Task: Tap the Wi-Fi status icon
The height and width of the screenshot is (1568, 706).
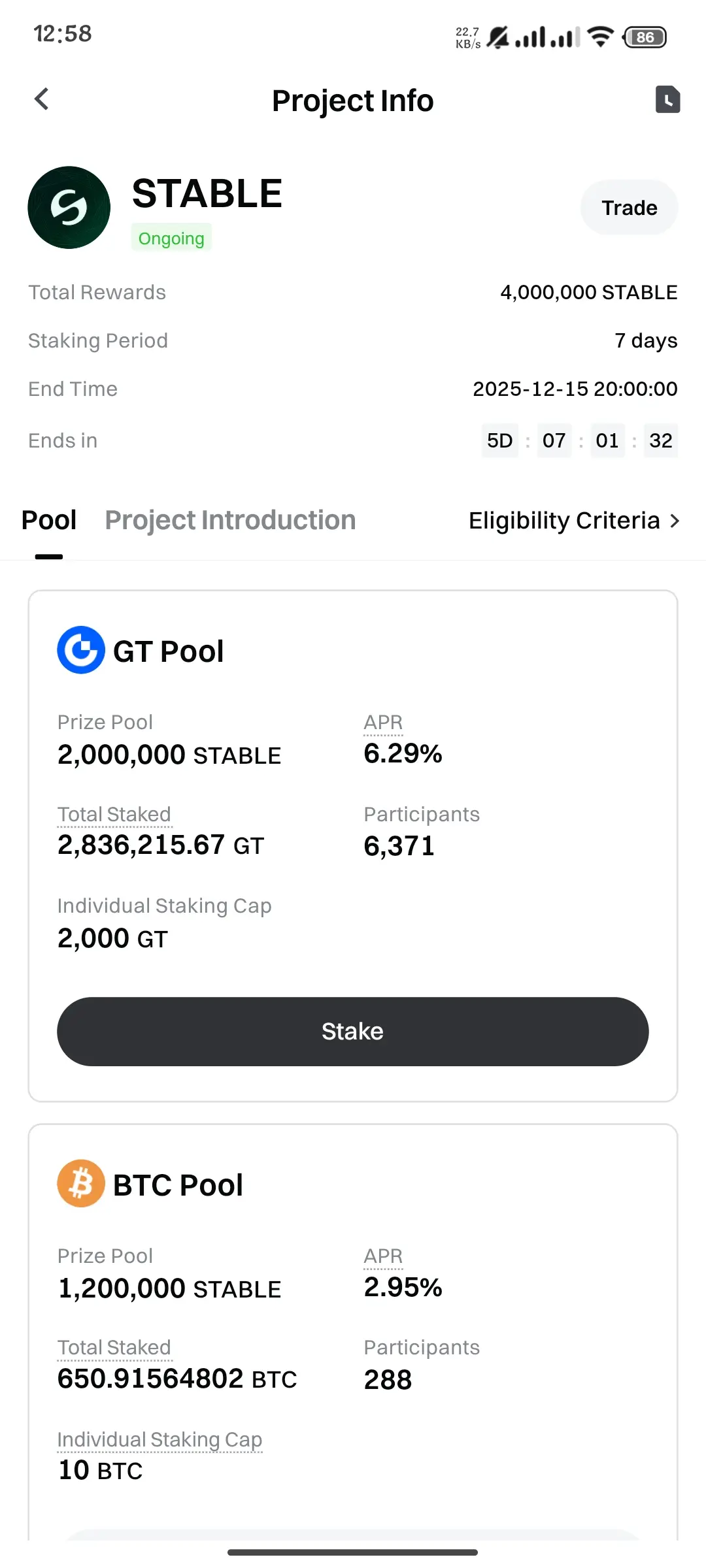Action: pyautogui.click(x=600, y=37)
